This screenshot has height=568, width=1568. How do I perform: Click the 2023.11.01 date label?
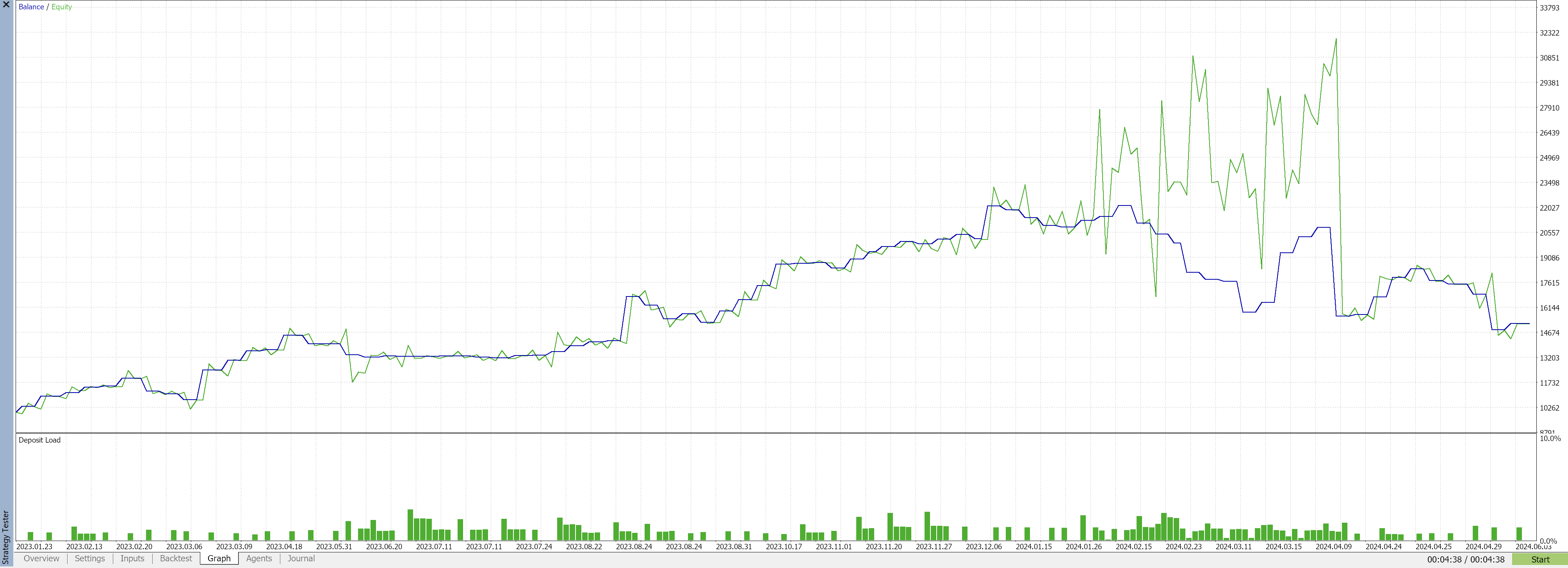pyautogui.click(x=834, y=547)
